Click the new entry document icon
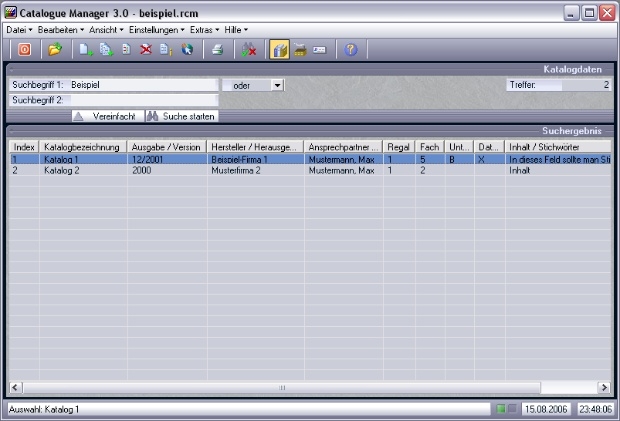This screenshot has height=421, width=620. pos(87,50)
